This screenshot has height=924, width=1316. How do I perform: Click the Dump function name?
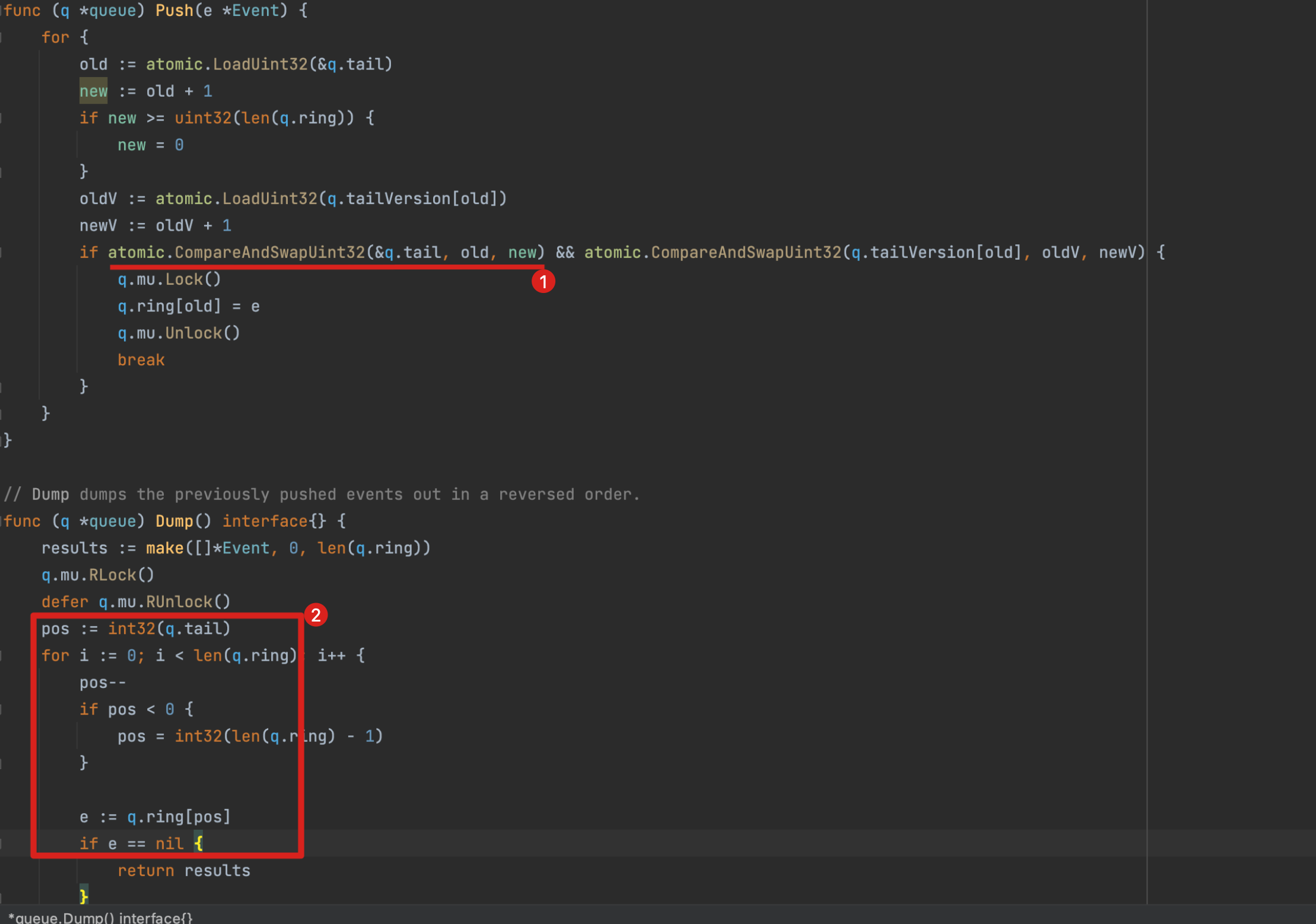click(174, 521)
